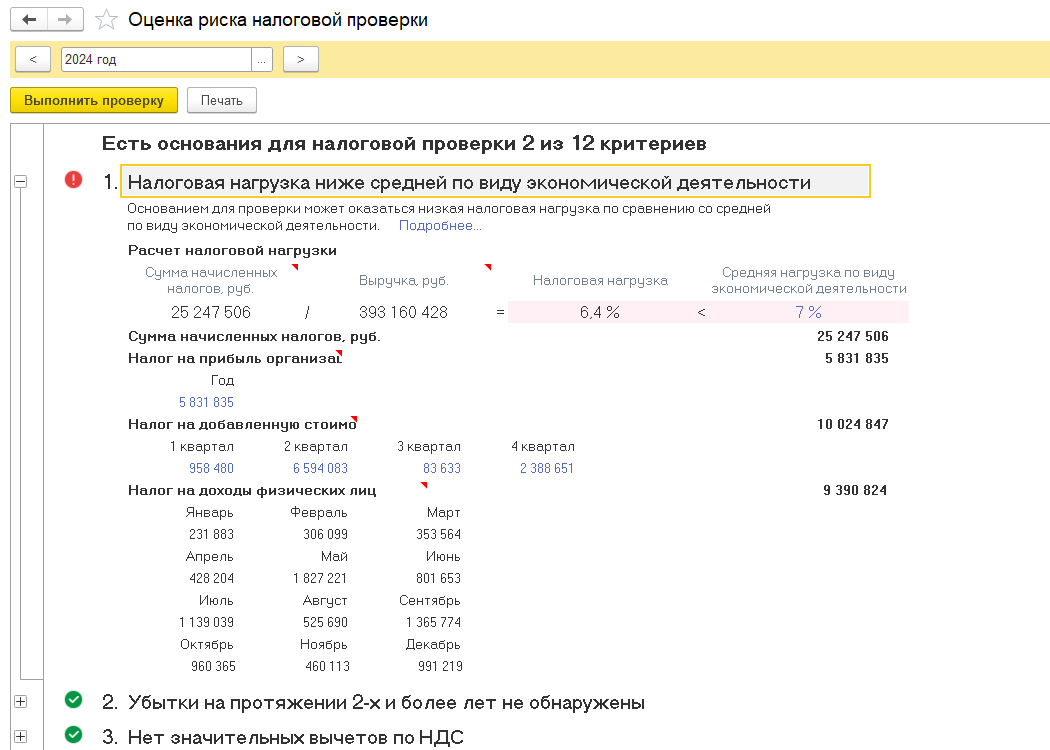Expand criterion 3 about VAT deductions
The height and width of the screenshot is (750, 1050).
click(x=20, y=737)
